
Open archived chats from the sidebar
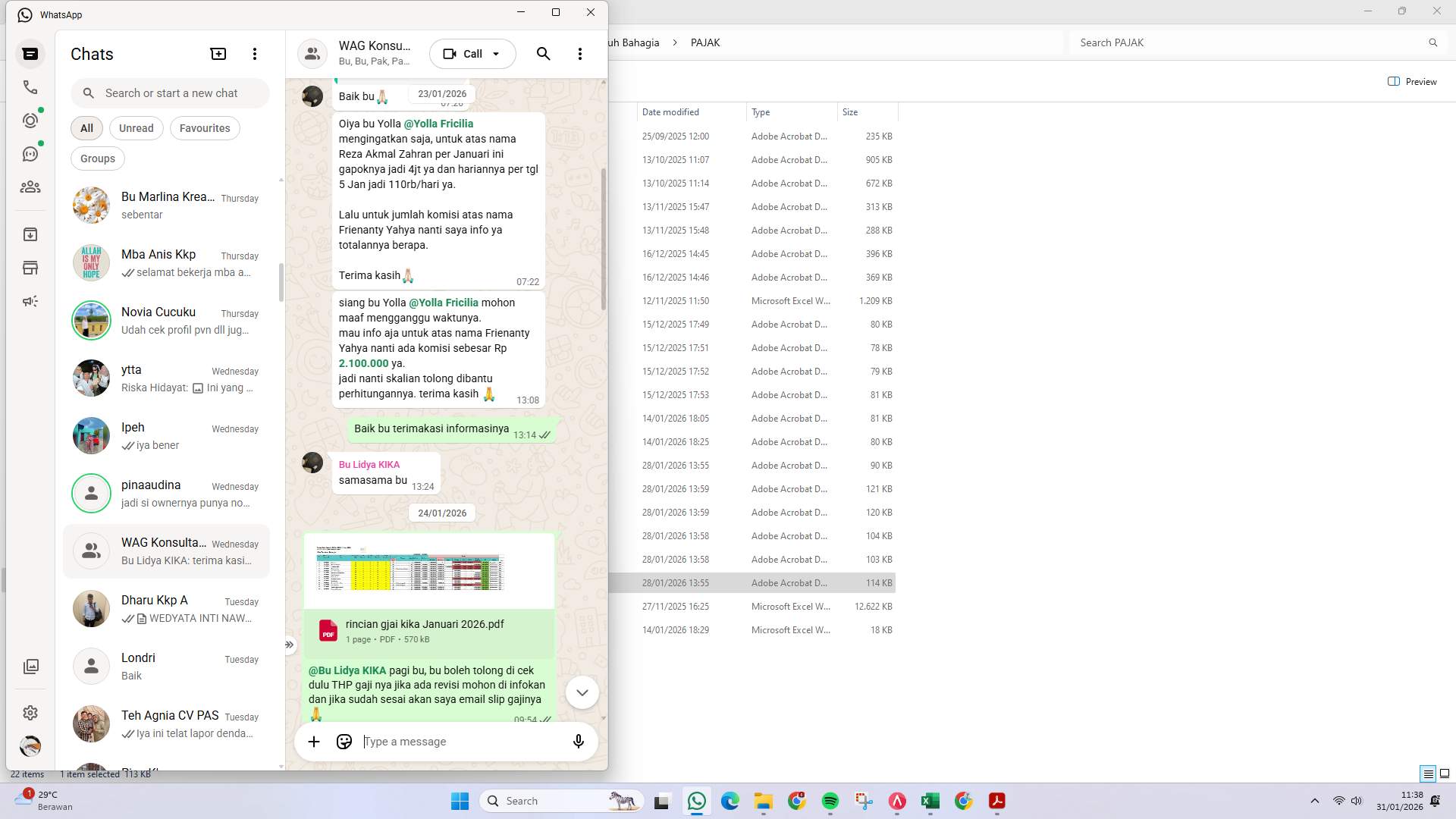coord(30,234)
